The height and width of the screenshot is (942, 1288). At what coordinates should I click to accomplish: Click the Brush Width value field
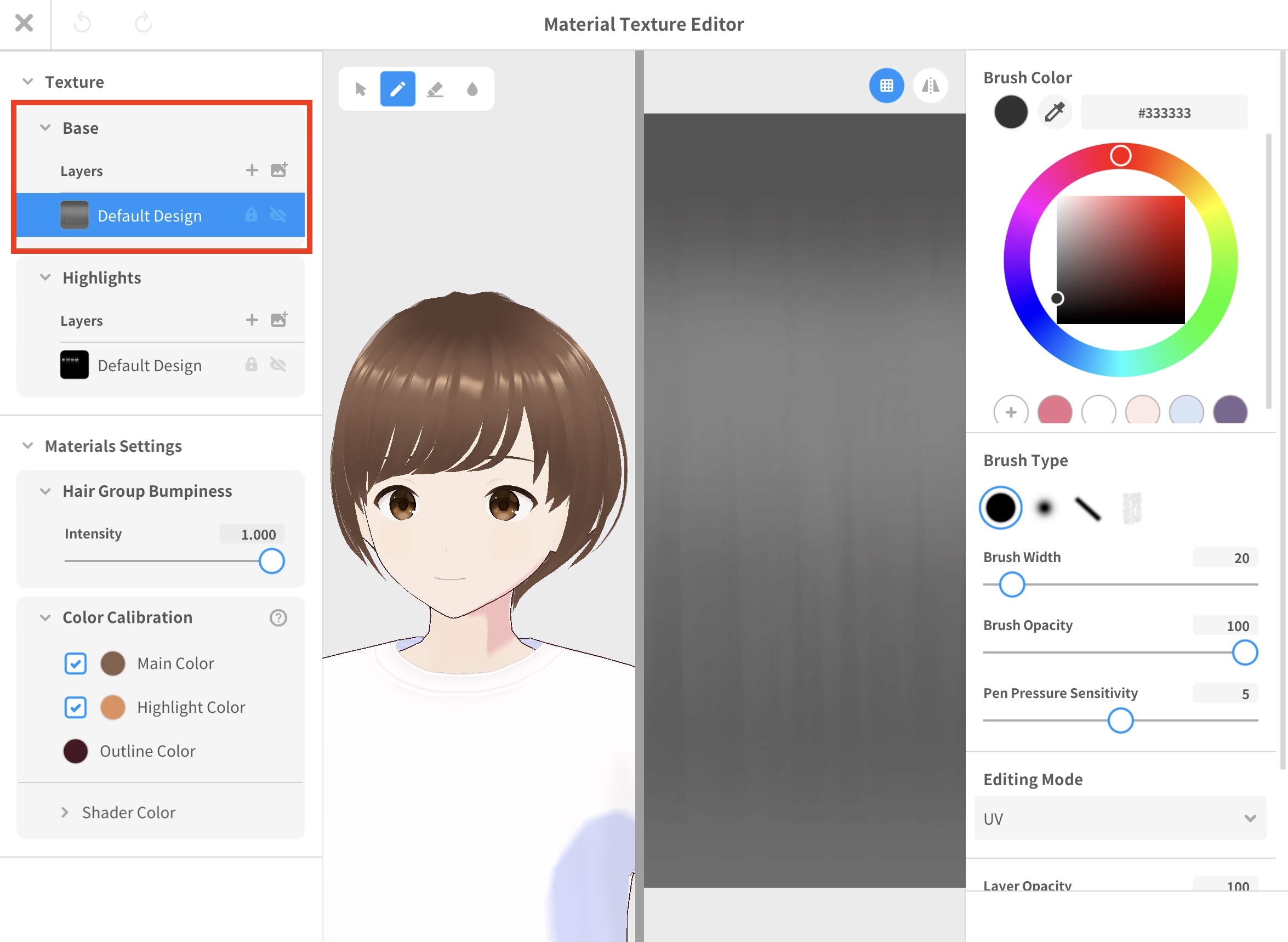click(x=1226, y=558)
